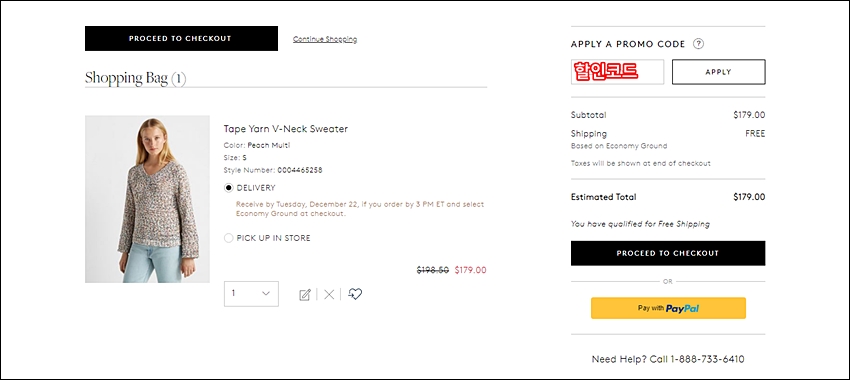
Task: Click the top Proceed to Checkout button
Action: point(181,38)
